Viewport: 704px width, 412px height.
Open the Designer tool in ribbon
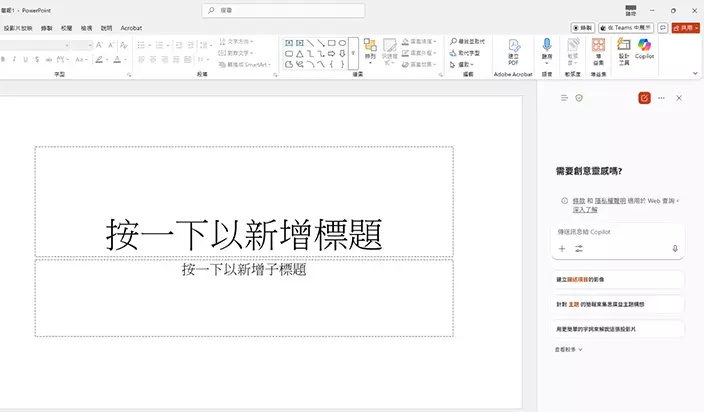[x=624, y=50]
